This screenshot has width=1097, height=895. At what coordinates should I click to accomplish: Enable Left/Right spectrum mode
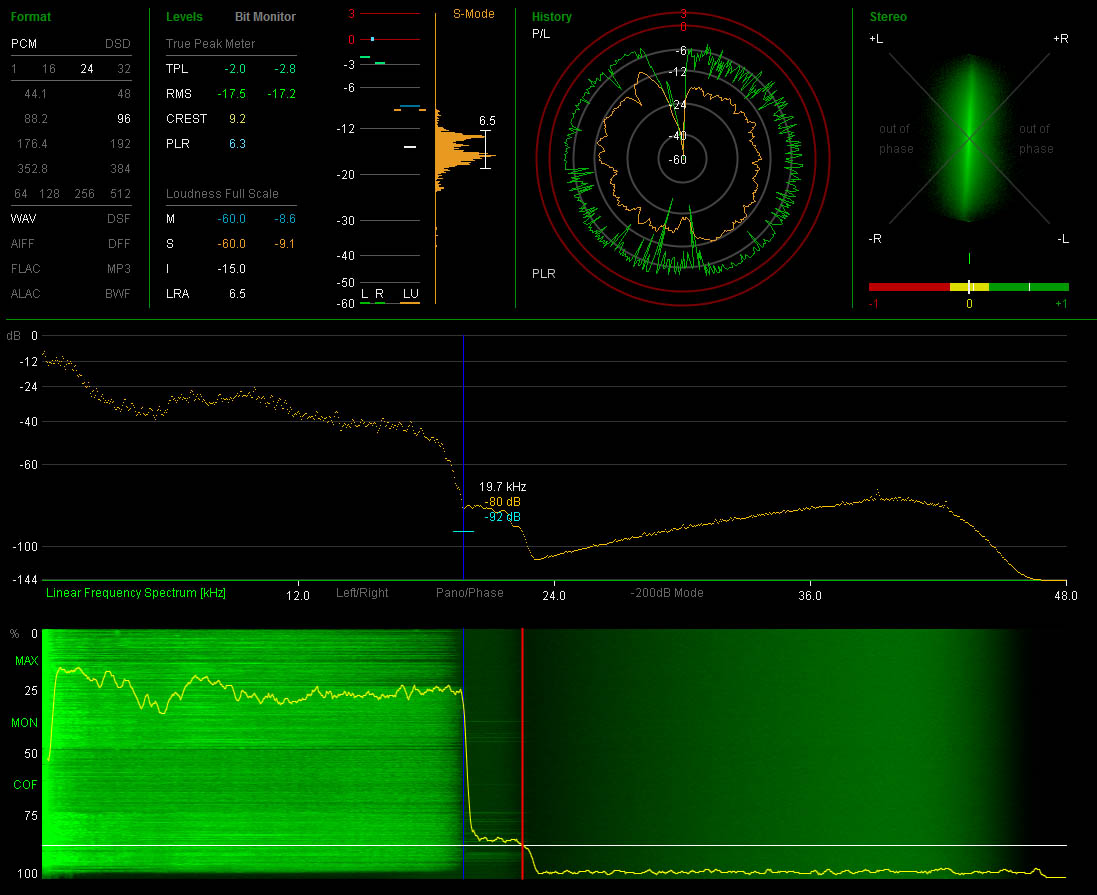(362, 593)
